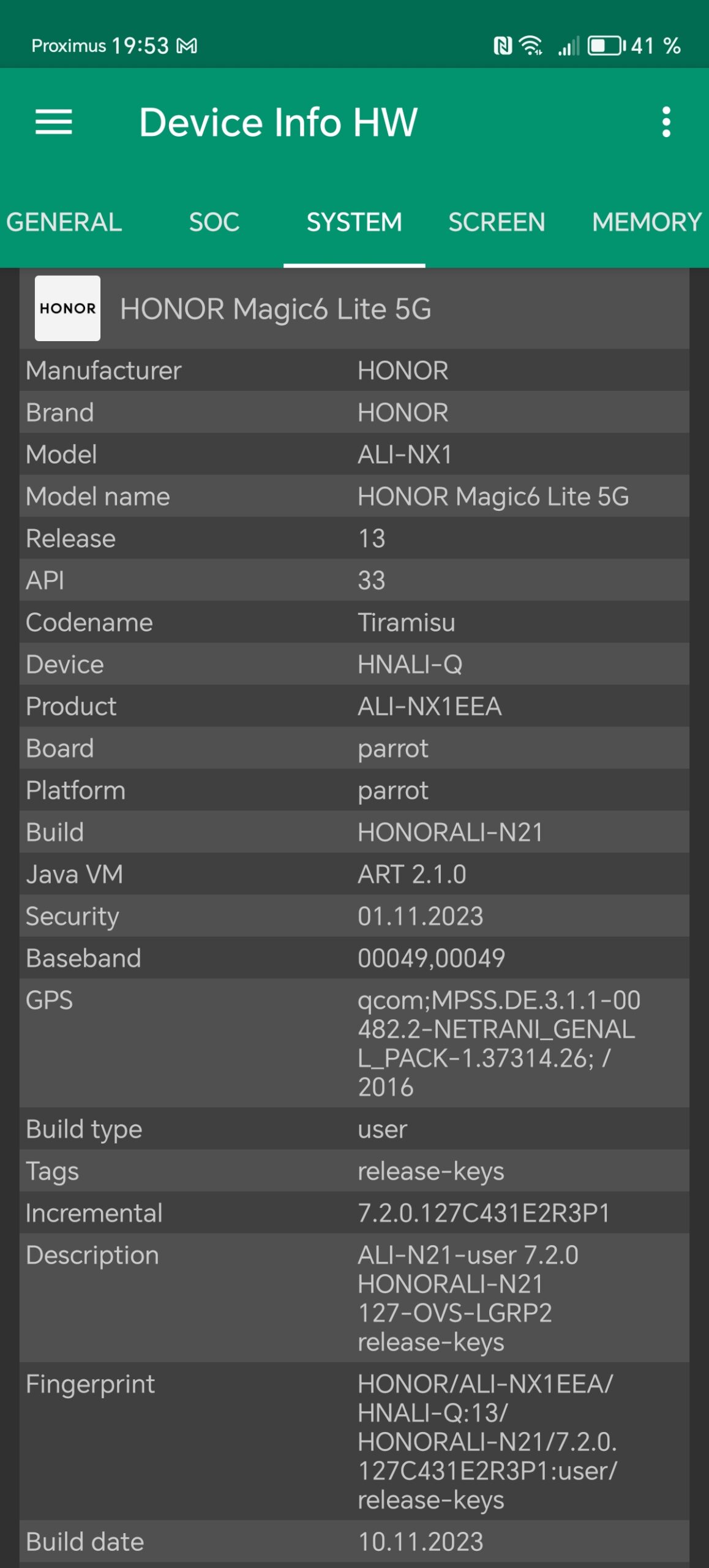Tap the Codename row showing Tiramisu

tap(354, 622)
